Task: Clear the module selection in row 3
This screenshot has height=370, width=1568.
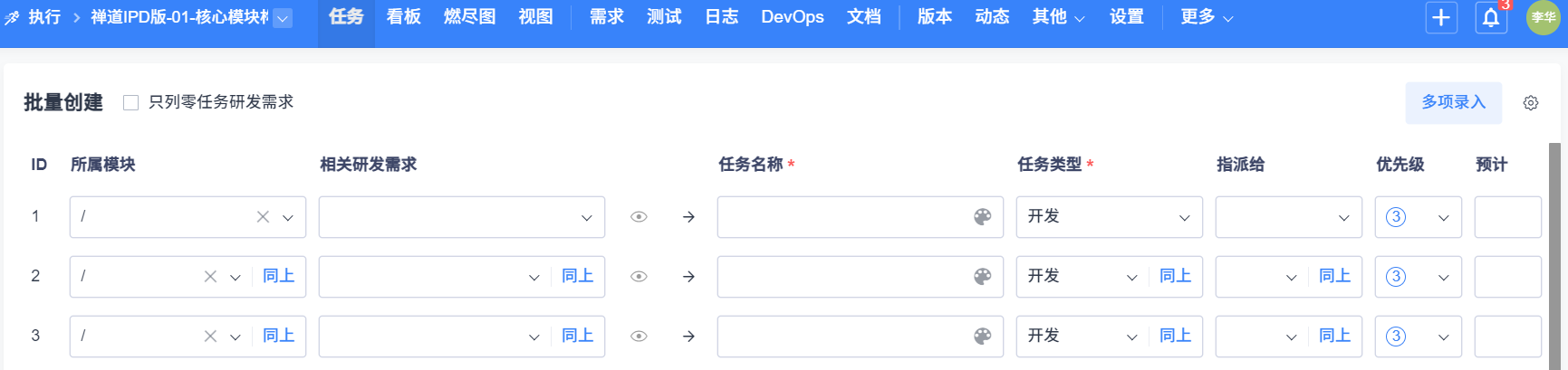Action: pyautogui.click(x=210, y=337)
